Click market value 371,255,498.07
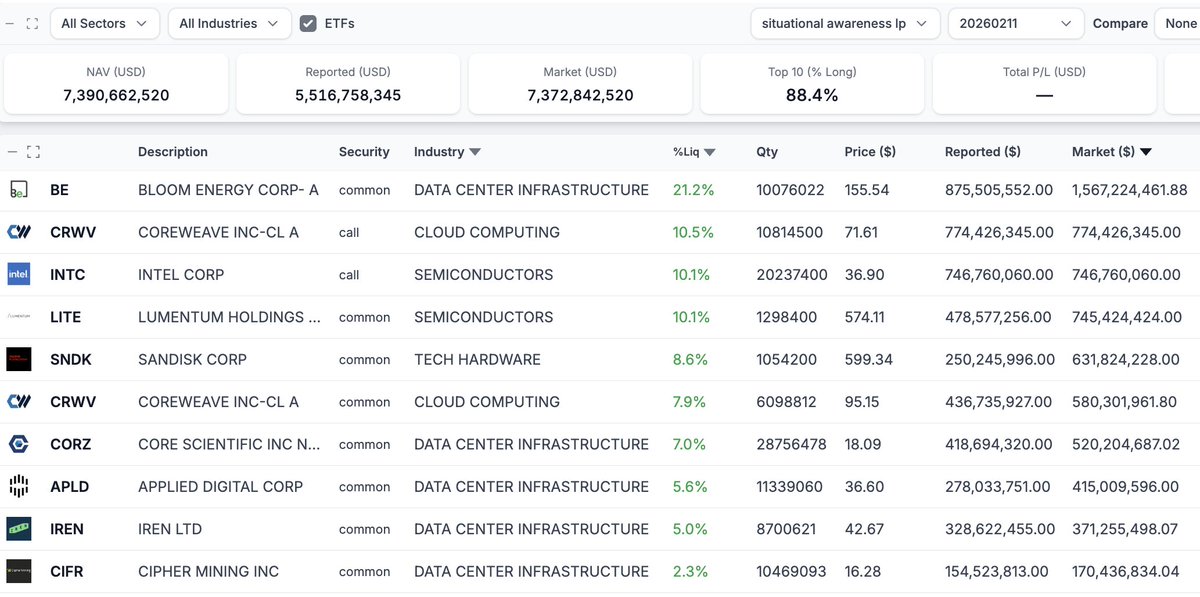This screenshot has height=597, width=1200. (x=1125, y=529)
